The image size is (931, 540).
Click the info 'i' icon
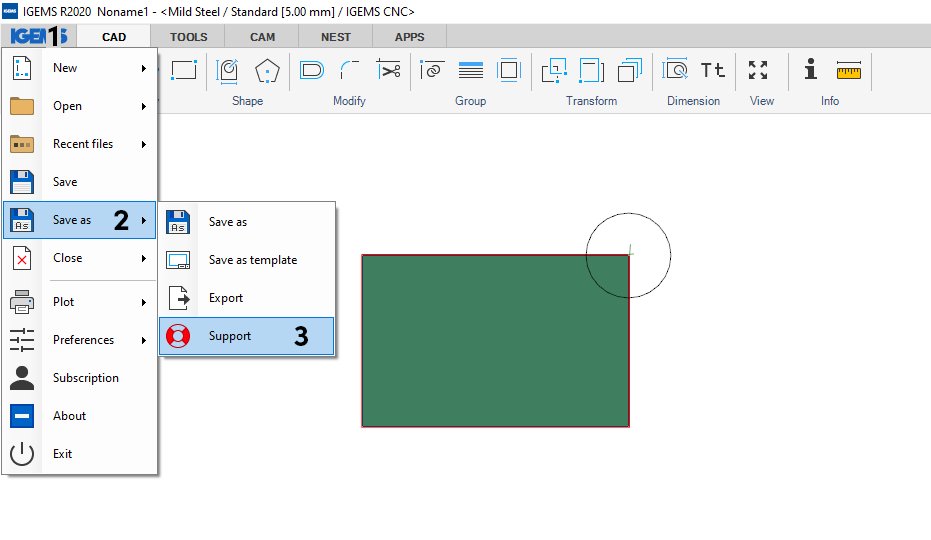click(x=810, y=69)
